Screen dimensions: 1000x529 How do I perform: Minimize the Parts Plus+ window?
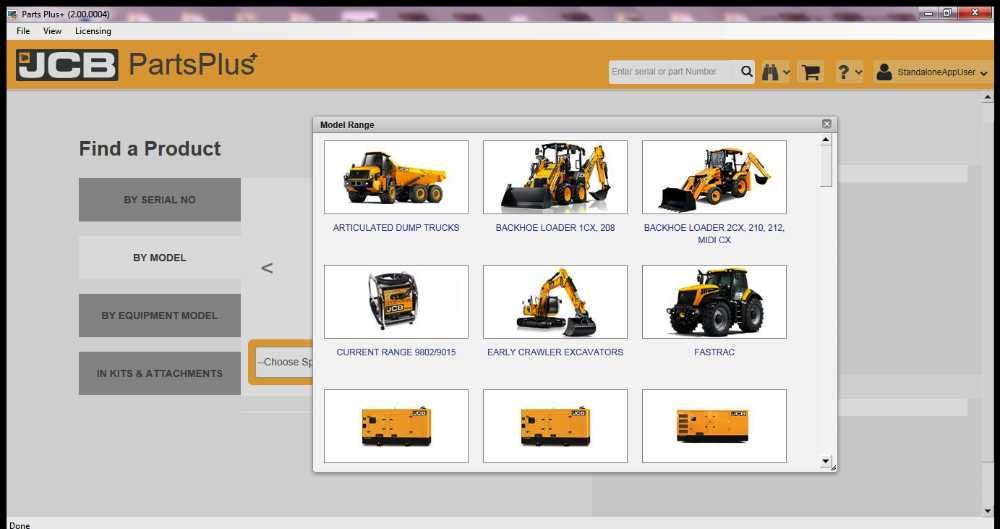(928, 13)
